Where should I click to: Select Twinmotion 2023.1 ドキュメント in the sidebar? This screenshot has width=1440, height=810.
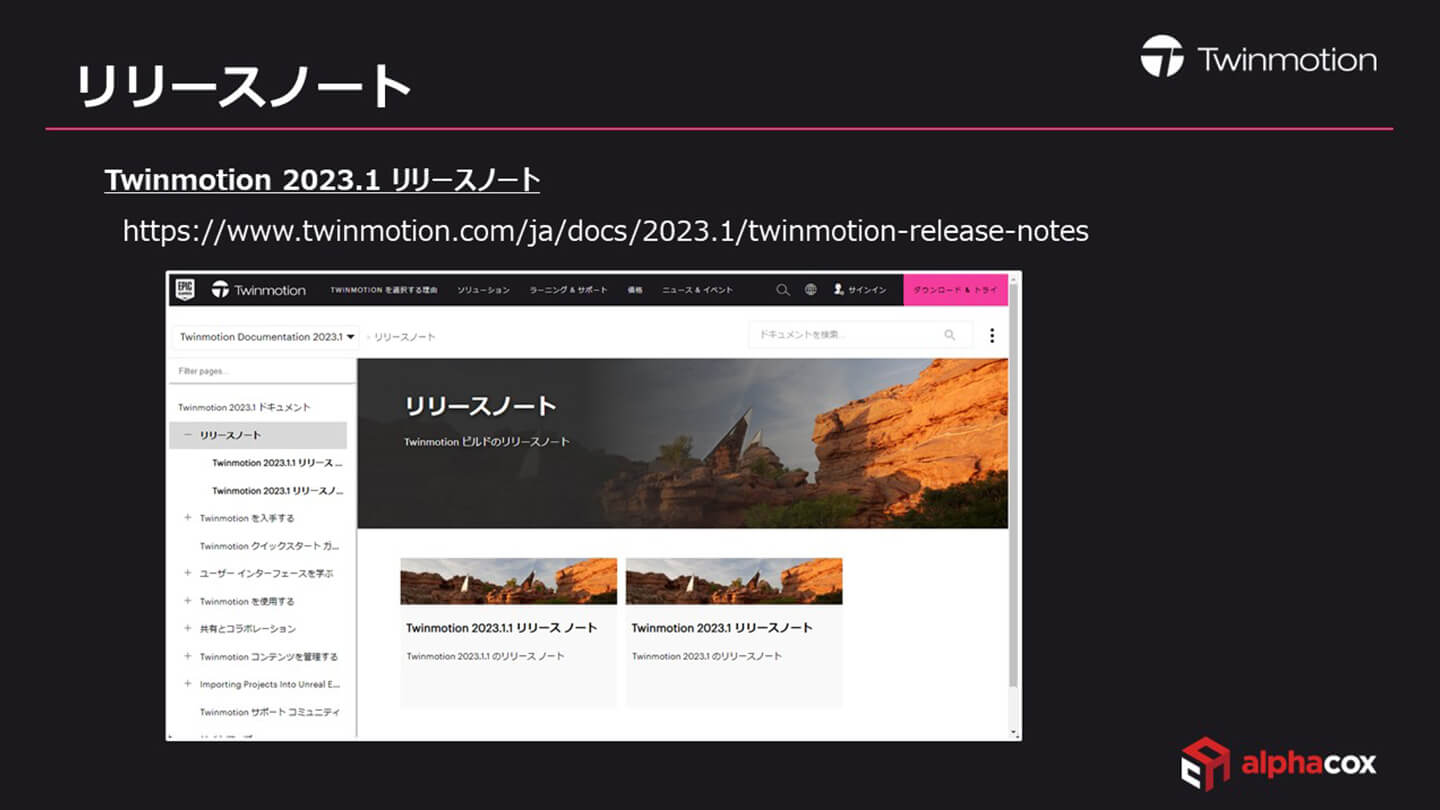coord(244,407)
